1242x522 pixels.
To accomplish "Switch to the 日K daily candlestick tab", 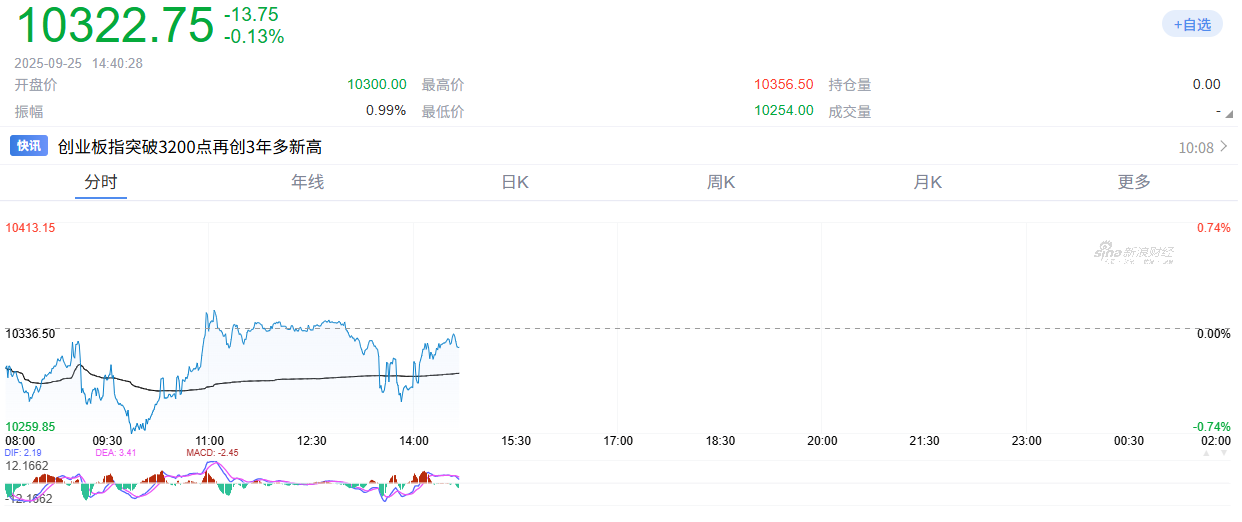I will 515,182.
